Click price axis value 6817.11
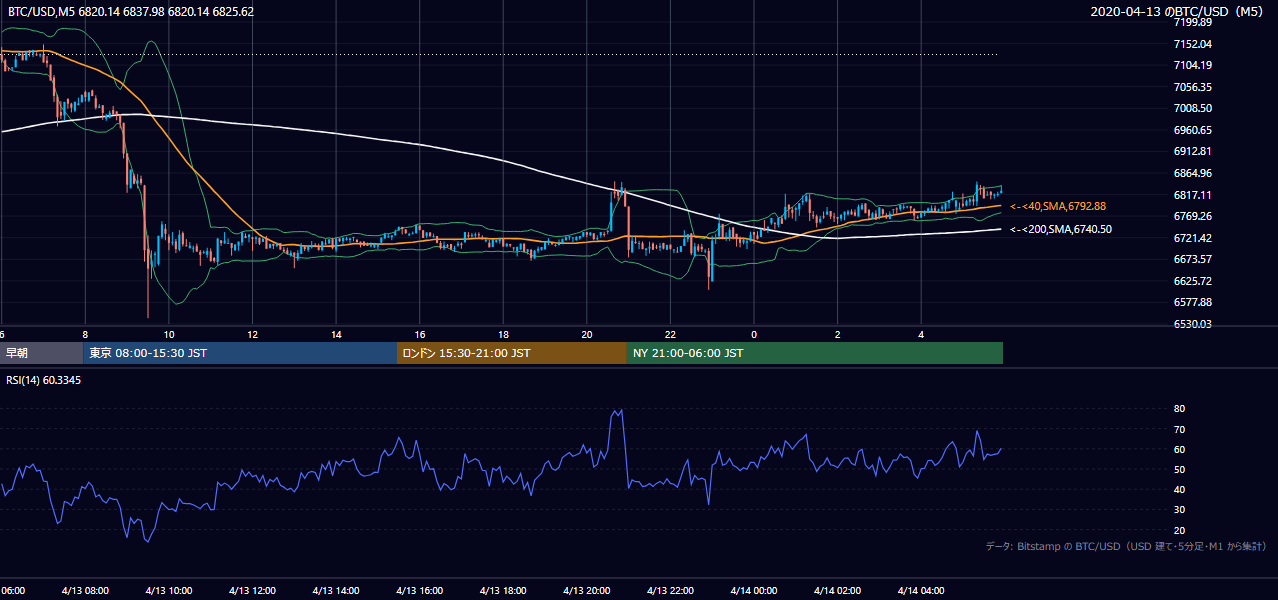Screen dimensions: 1278x600 pyautogui.click(x=1193, y=195)
